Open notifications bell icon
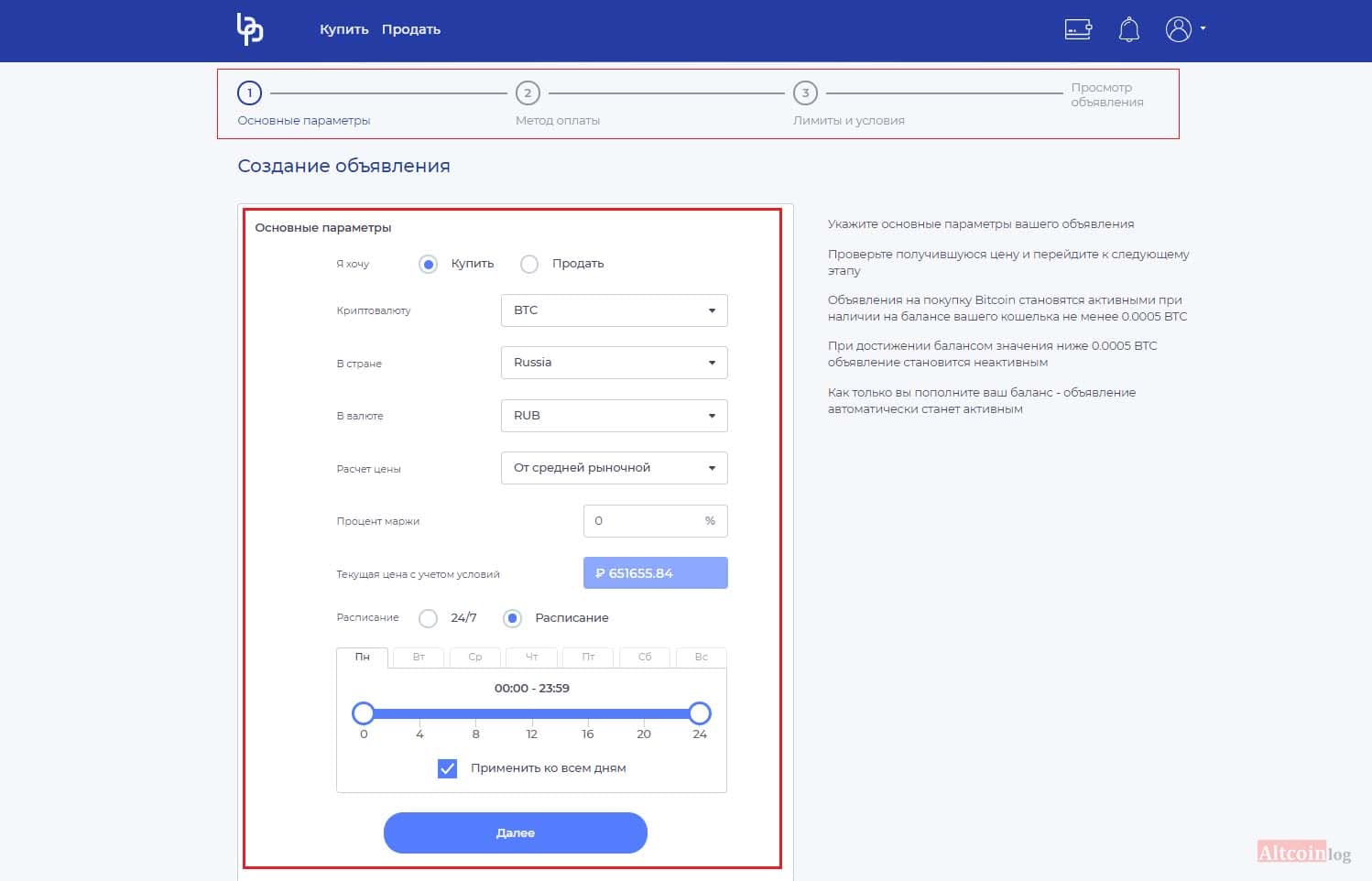This screenshot has height=881, width=1372. (x=1129, y=29)
